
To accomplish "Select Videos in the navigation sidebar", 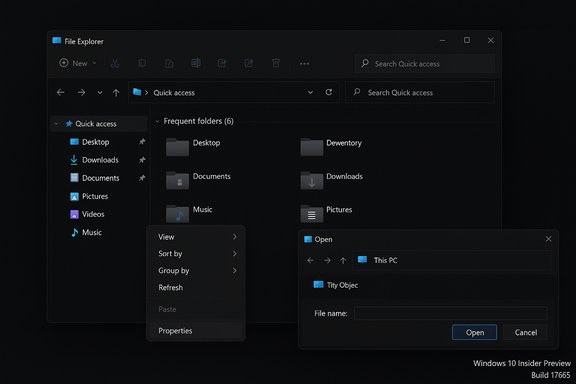I will tap(93, 214).
